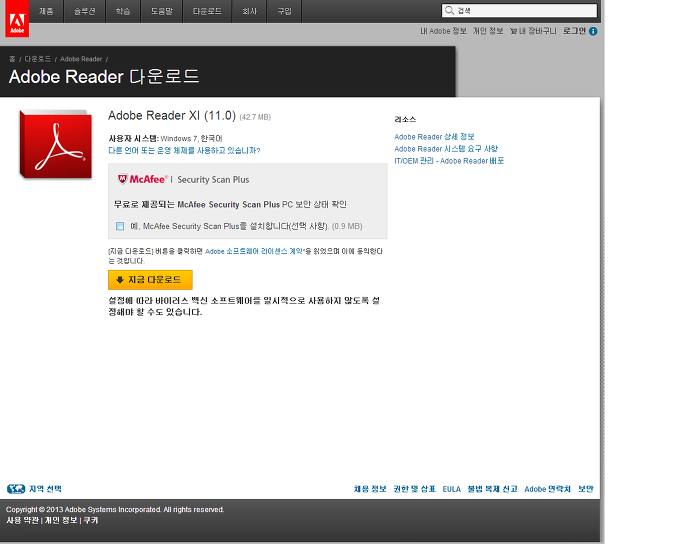
Task: Click the (42.7 MB) size text
Action: tap(255, 117)
